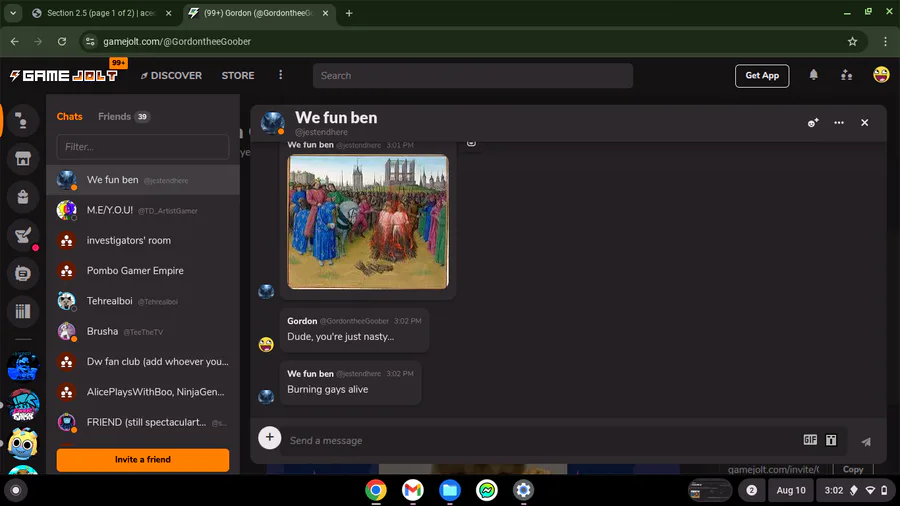Open the Files app from the shelf
This screenshot has height=506, width=900.
[450, 490]
